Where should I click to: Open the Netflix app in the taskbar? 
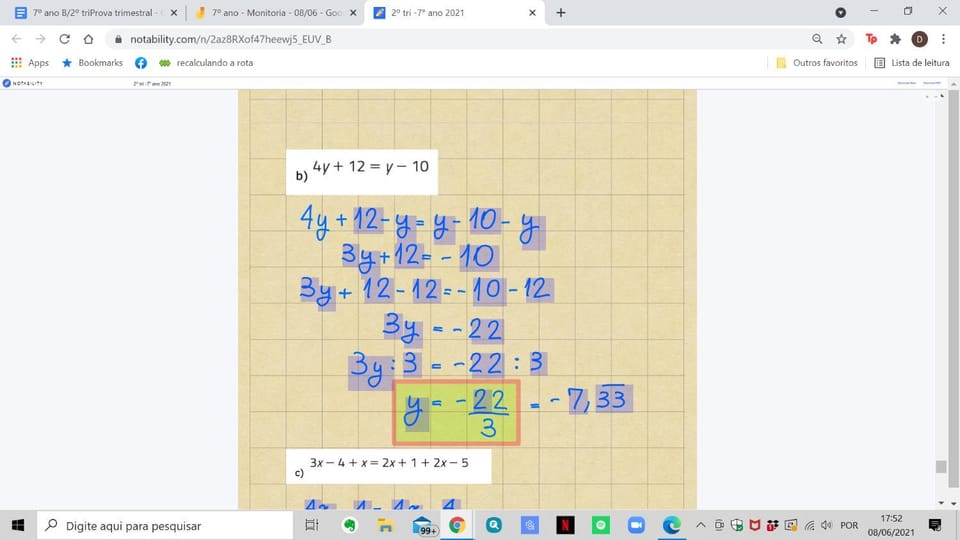pyautogui.click(x=565, y=525)
